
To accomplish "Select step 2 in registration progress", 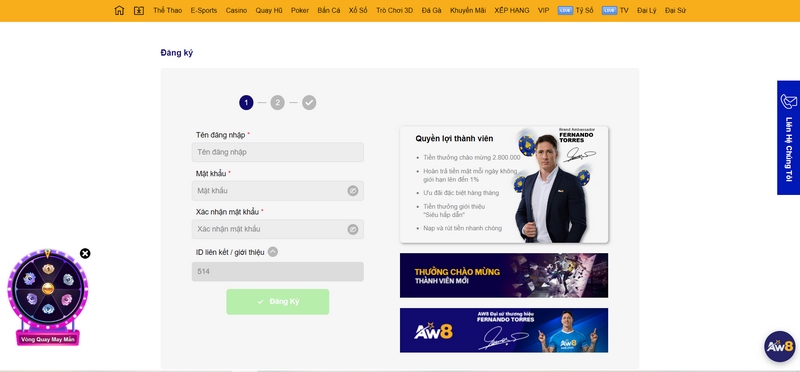I will tap(277, 103).
